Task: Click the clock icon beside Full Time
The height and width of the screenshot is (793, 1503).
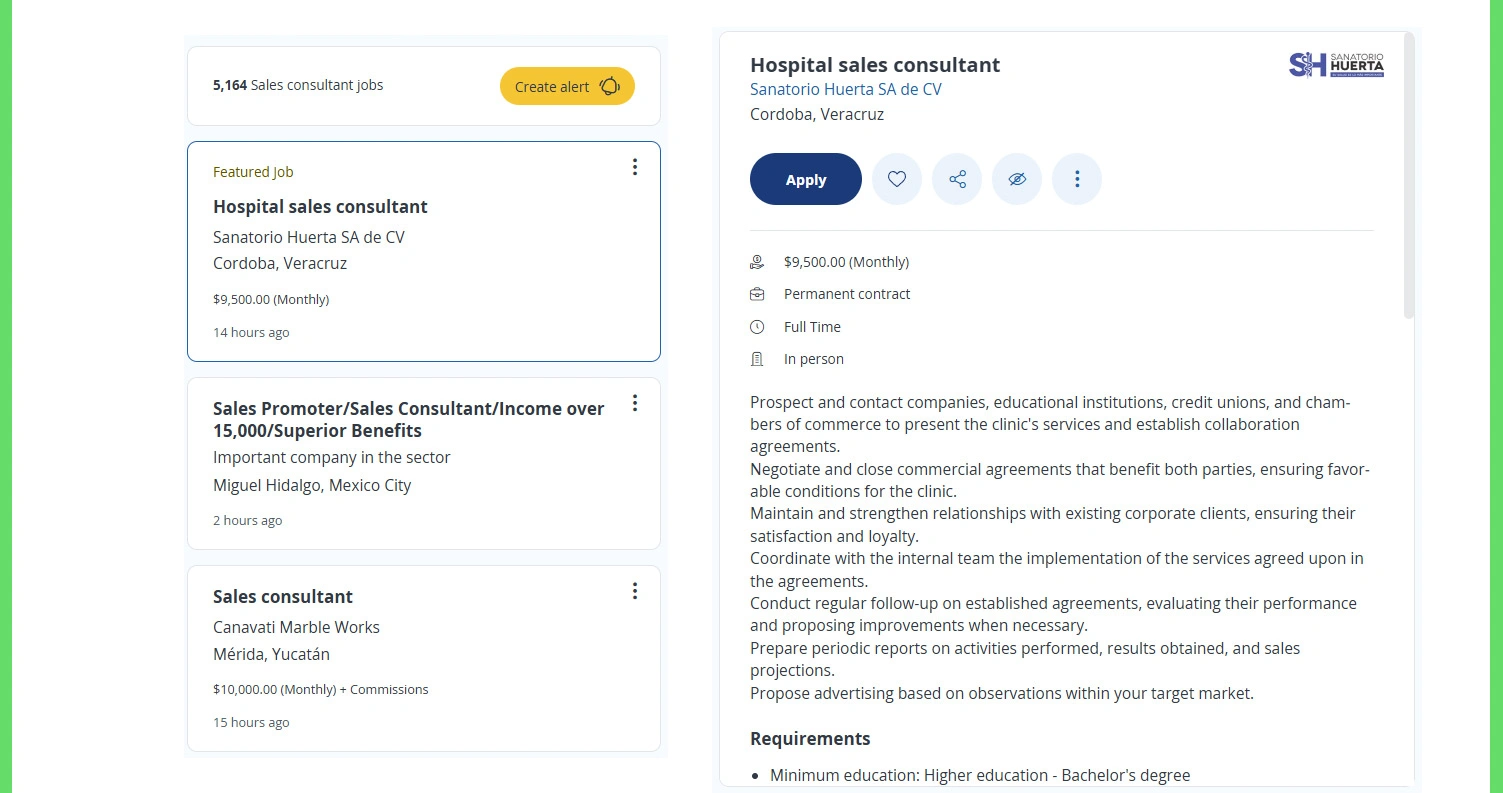Action: click(757, 327)
